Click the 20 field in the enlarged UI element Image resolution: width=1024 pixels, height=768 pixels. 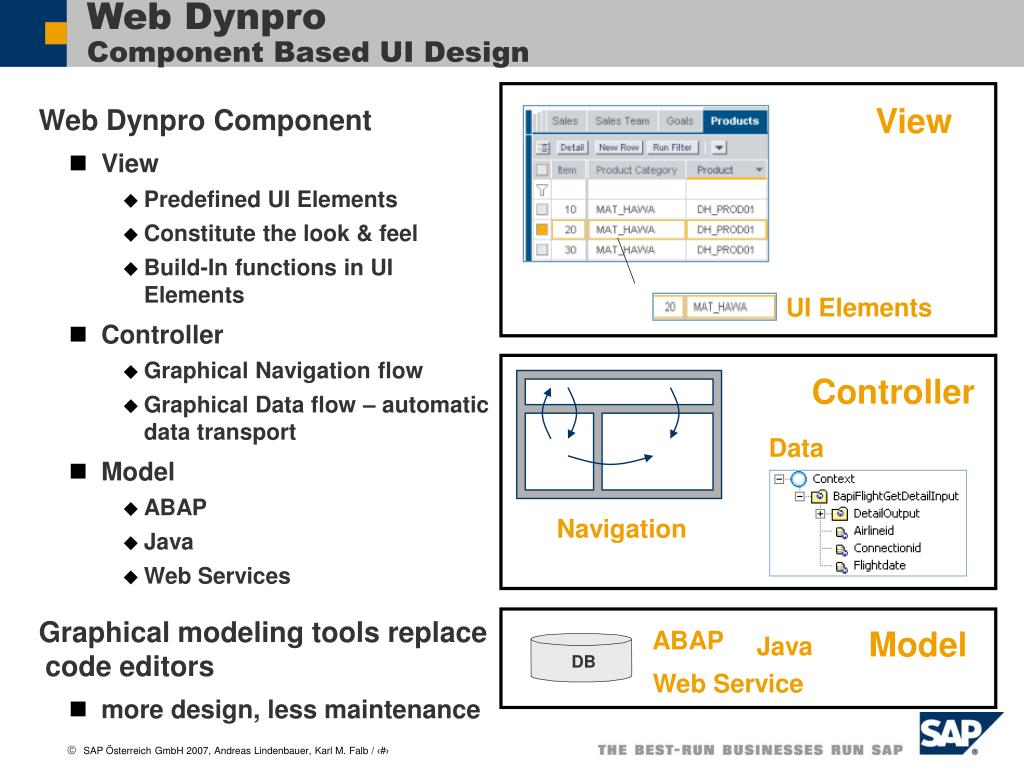(x=669, y=307)
